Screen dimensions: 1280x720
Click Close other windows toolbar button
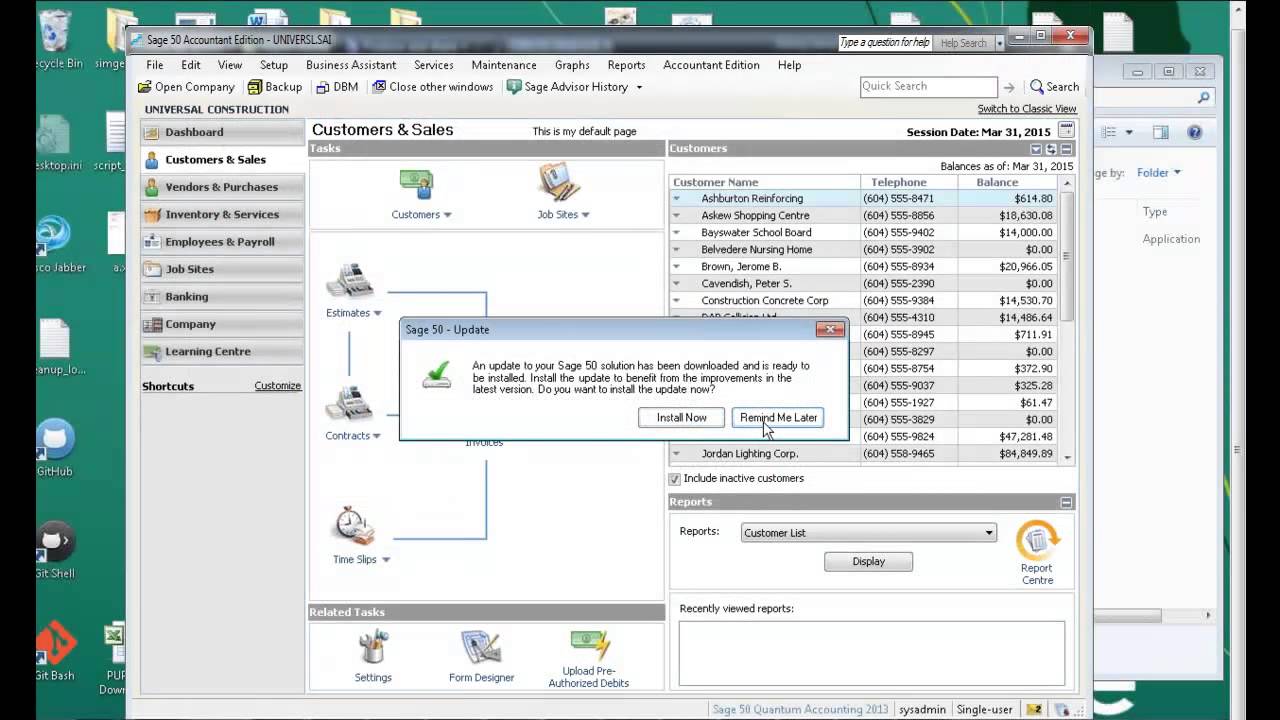pyautogui.click(x=432, y=87)
